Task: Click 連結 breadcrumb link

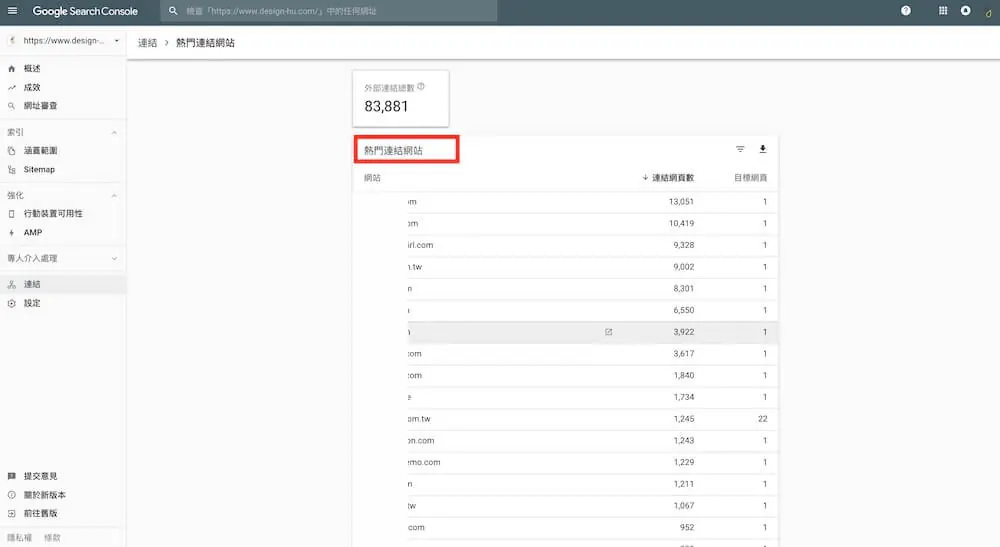Action: (147, 43)
